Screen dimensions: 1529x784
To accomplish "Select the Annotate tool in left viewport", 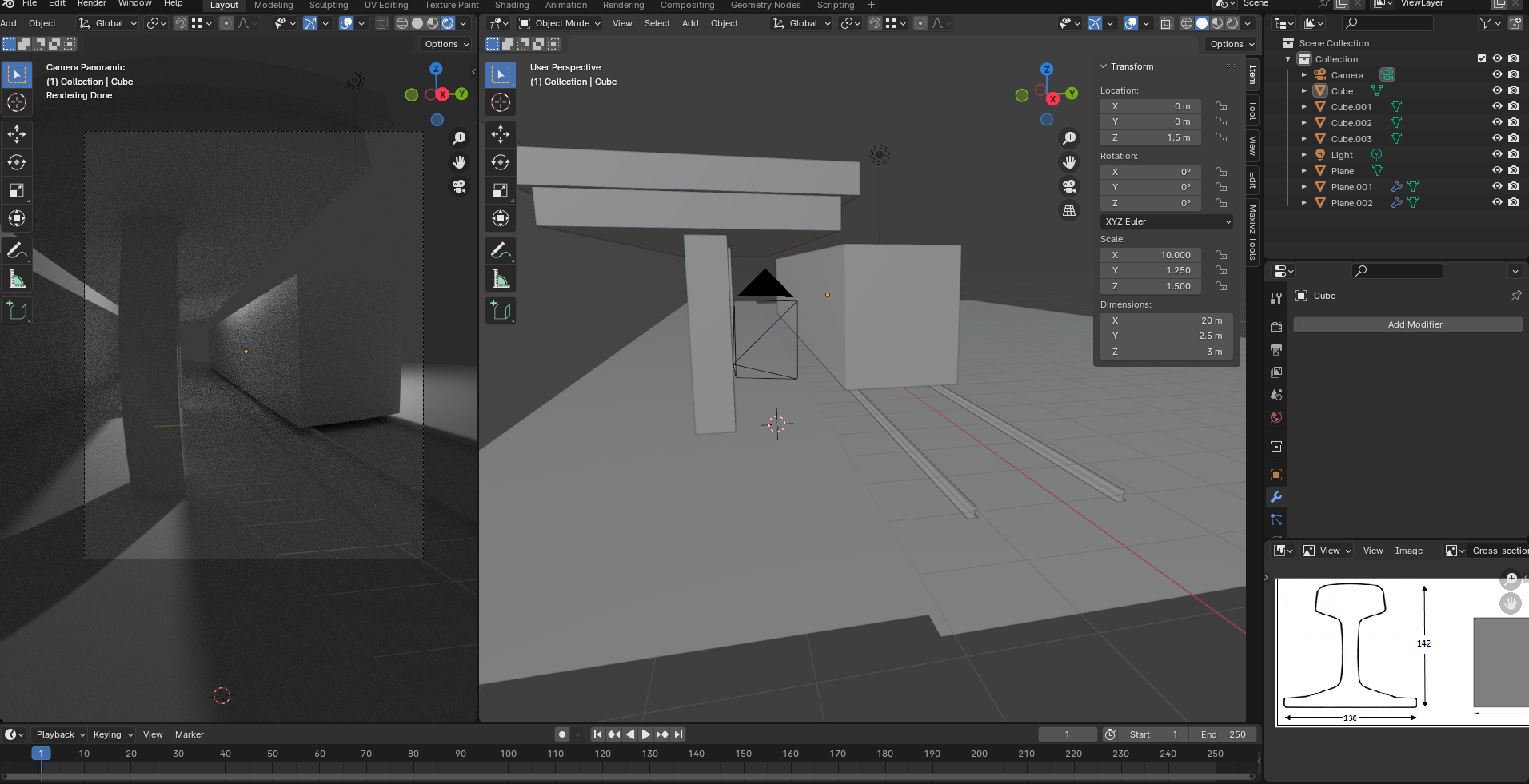I will 17,250.
